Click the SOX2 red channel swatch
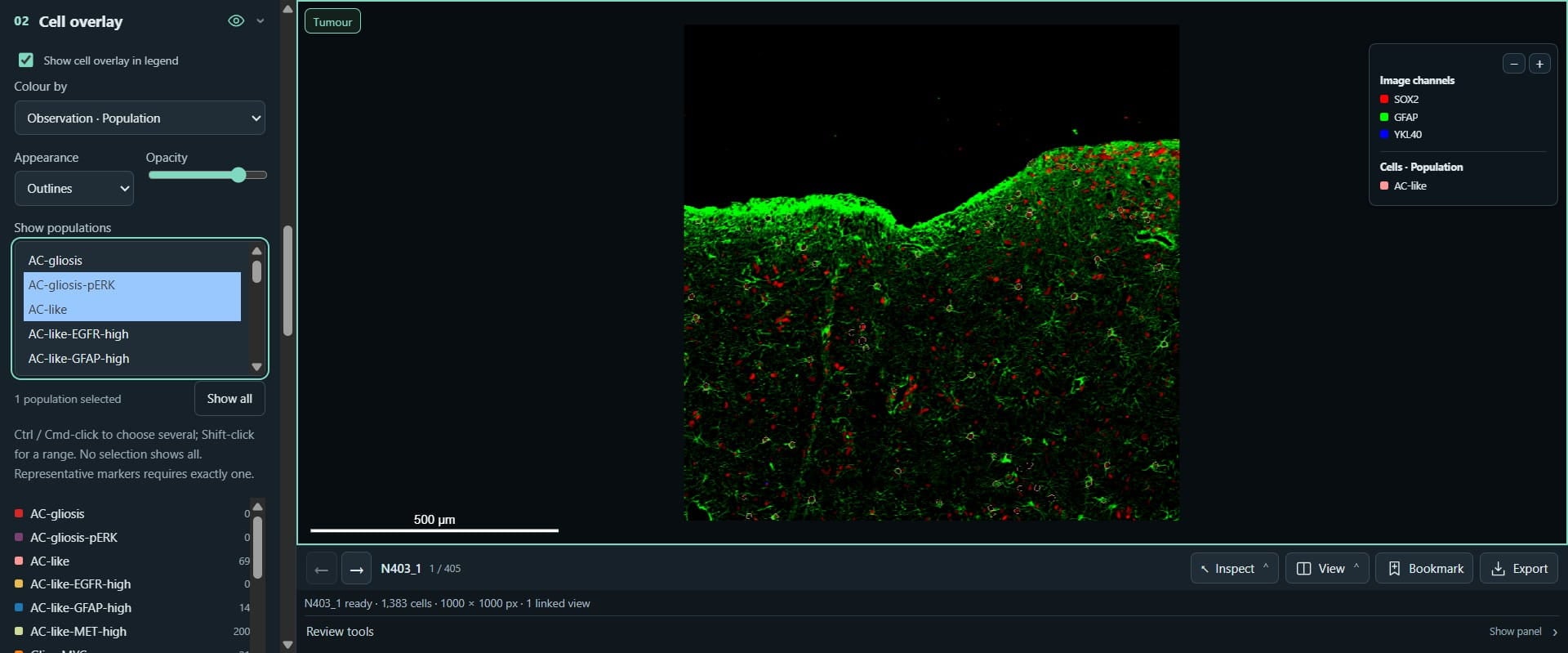The image size is (1568, 653). coord(1384,99)
